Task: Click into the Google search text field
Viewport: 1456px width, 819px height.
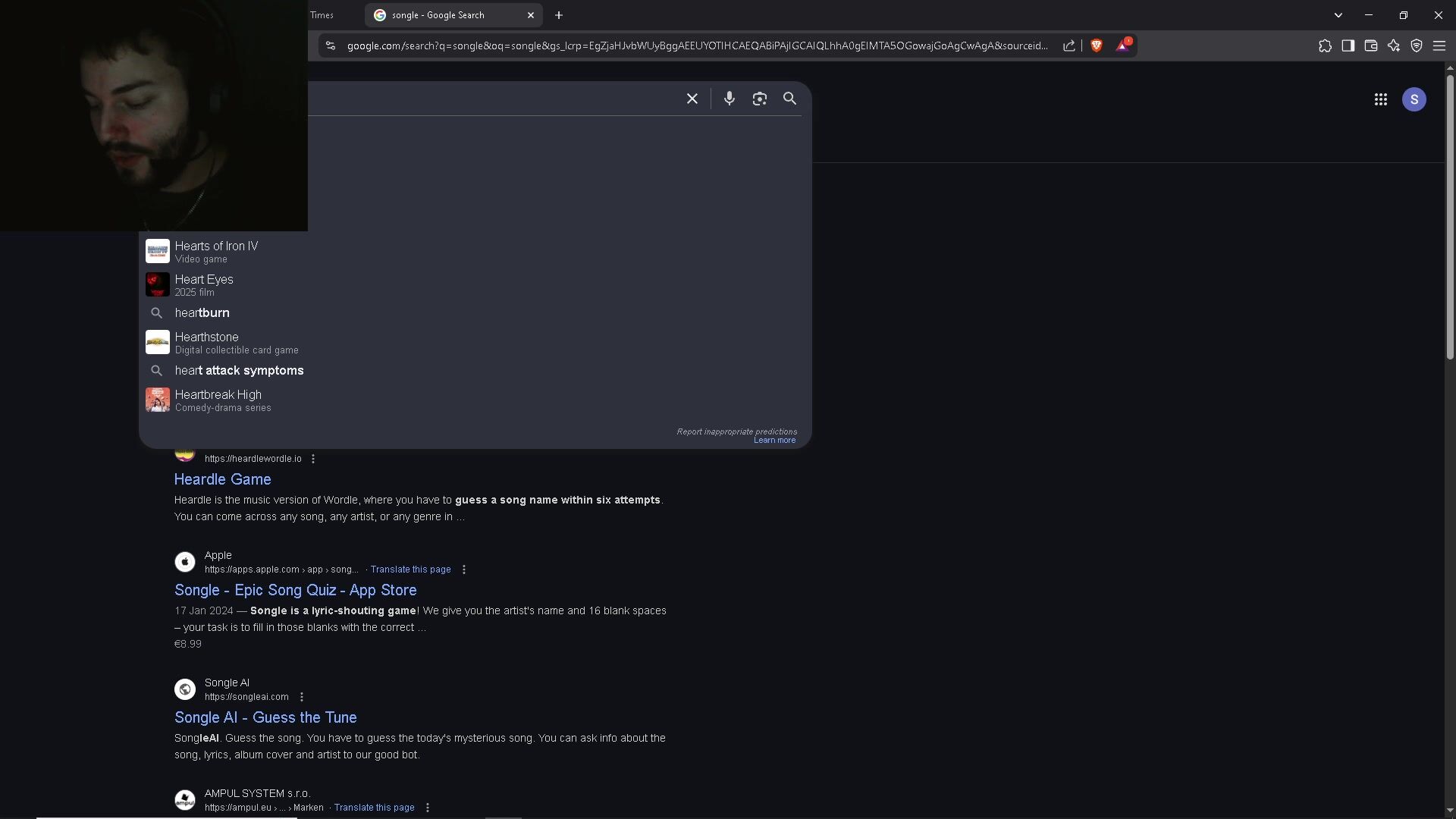Action: click(491, 99)
